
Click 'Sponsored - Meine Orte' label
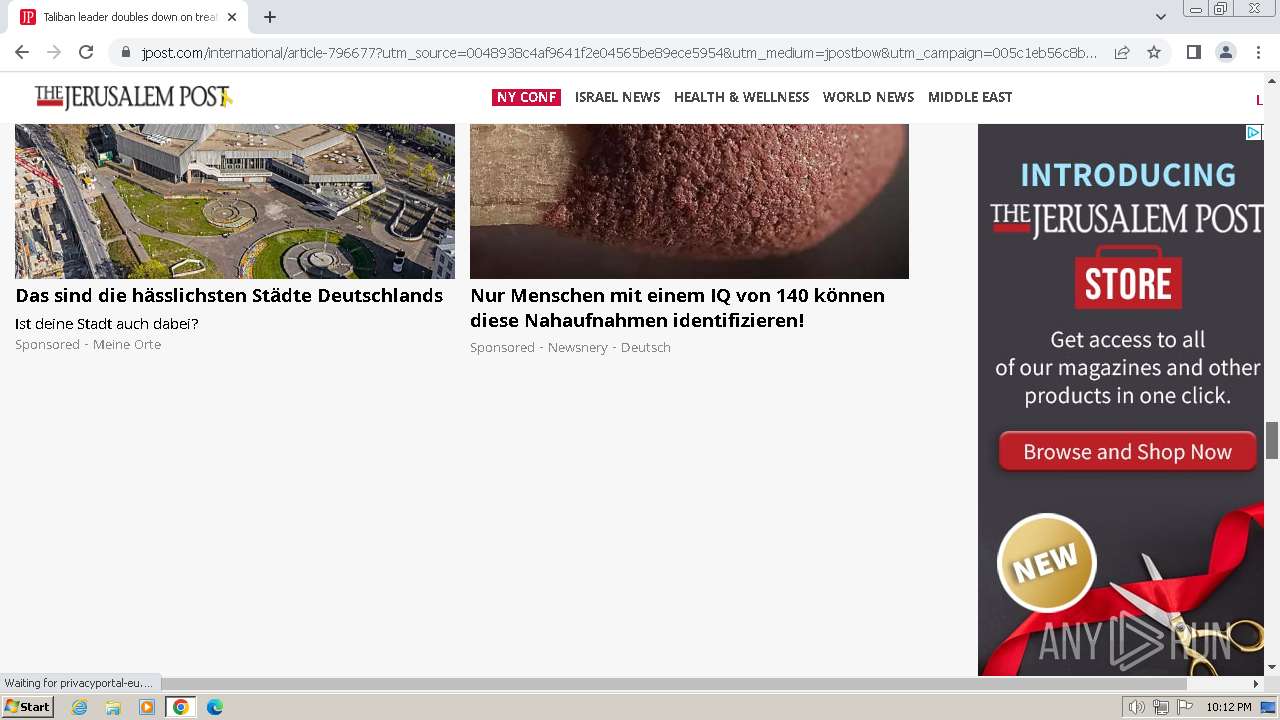[x=88, y=344]
